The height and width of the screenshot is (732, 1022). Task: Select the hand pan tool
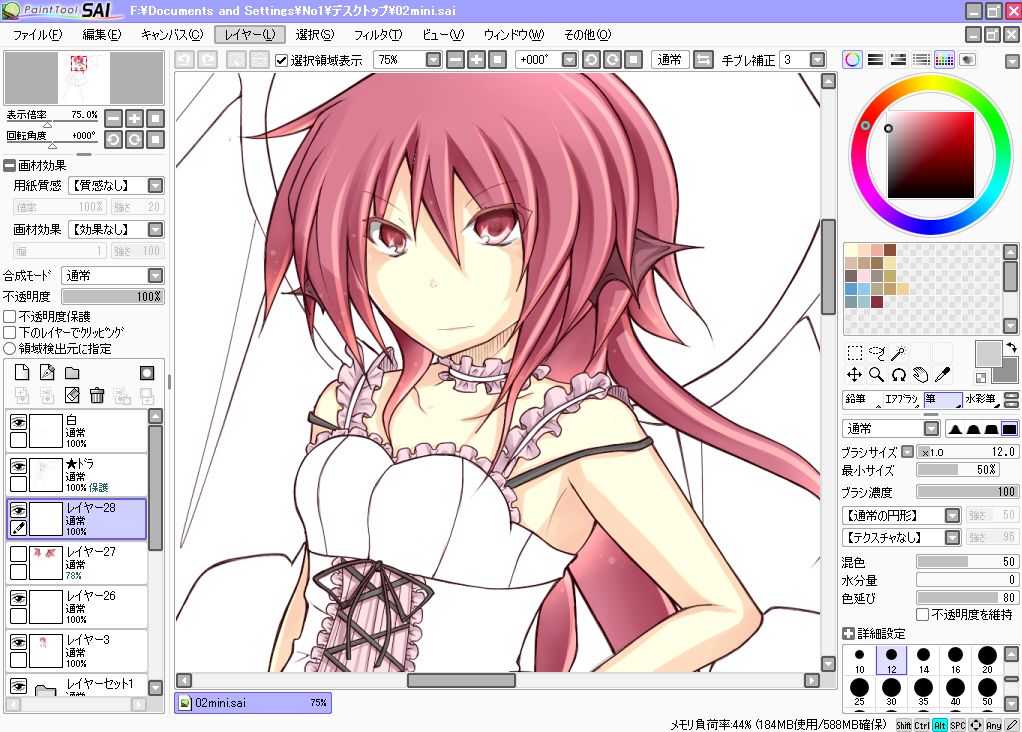point(920,375)
